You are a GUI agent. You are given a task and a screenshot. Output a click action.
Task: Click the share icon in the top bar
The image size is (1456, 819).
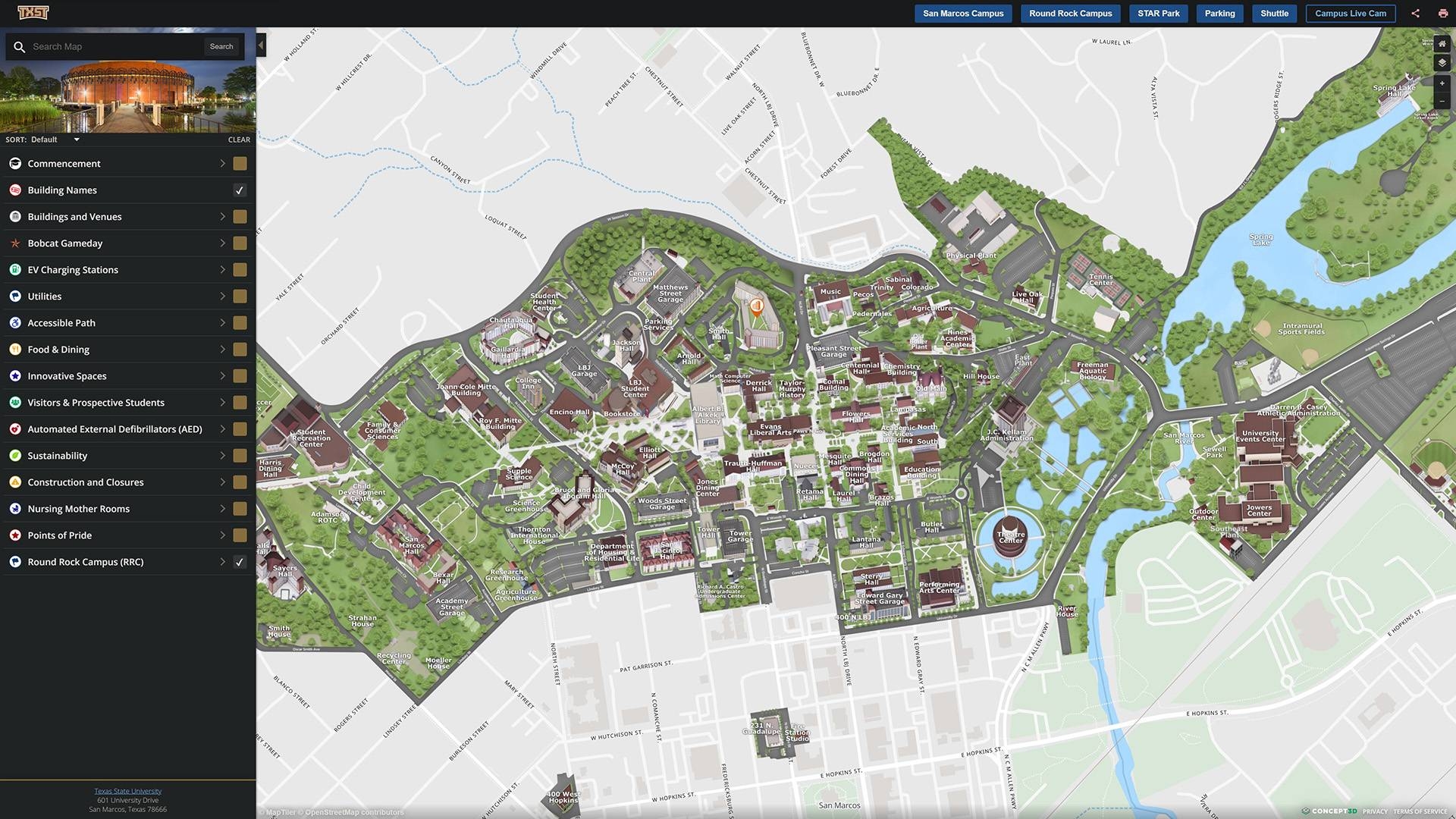click(1415, 13)
